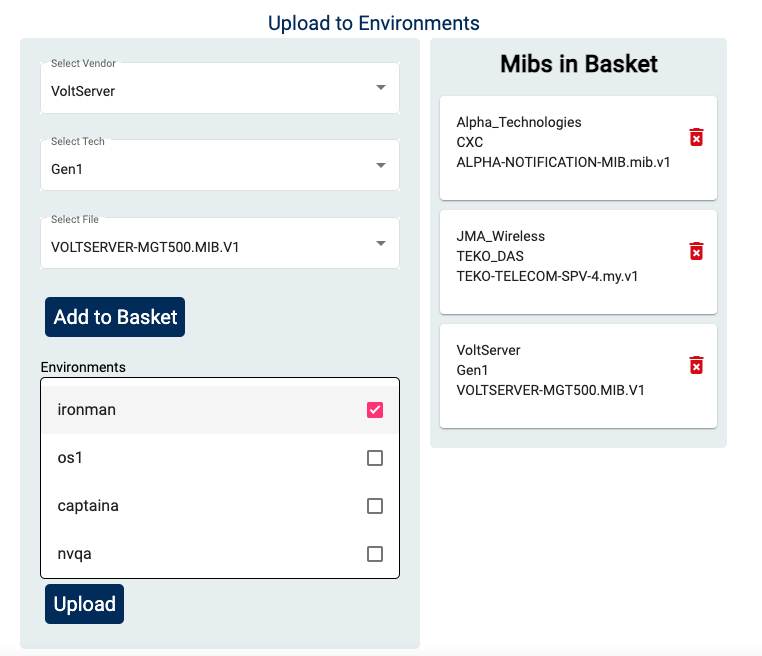The width and height of the screenshot is (762, 656).
Task: Click the nvqa environment name
Action: point(75,554)
